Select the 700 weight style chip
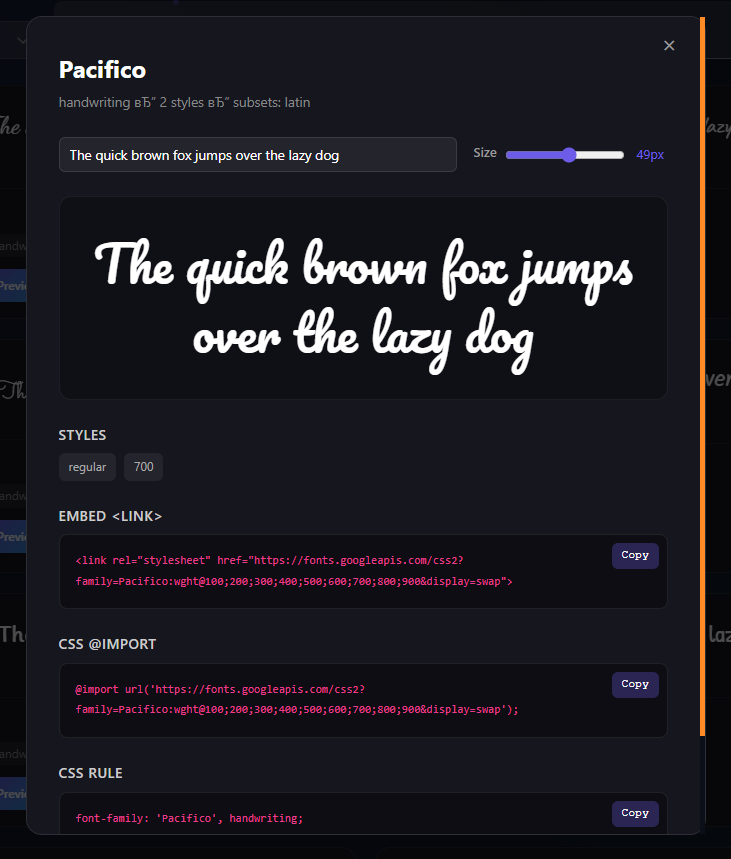This screenshot has width=731, height=859. point(144,467)
